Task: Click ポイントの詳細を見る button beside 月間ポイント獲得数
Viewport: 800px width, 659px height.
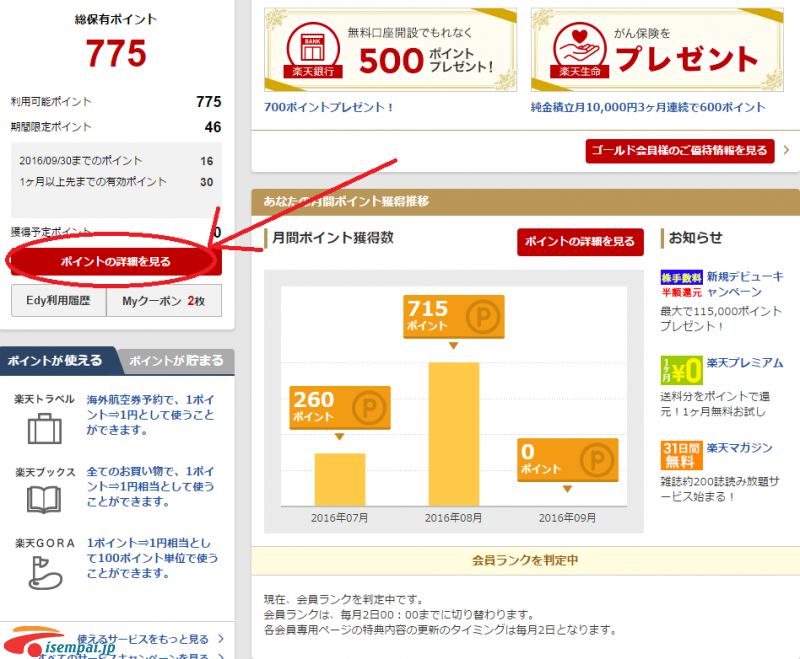Action: (x=580, y=242)
